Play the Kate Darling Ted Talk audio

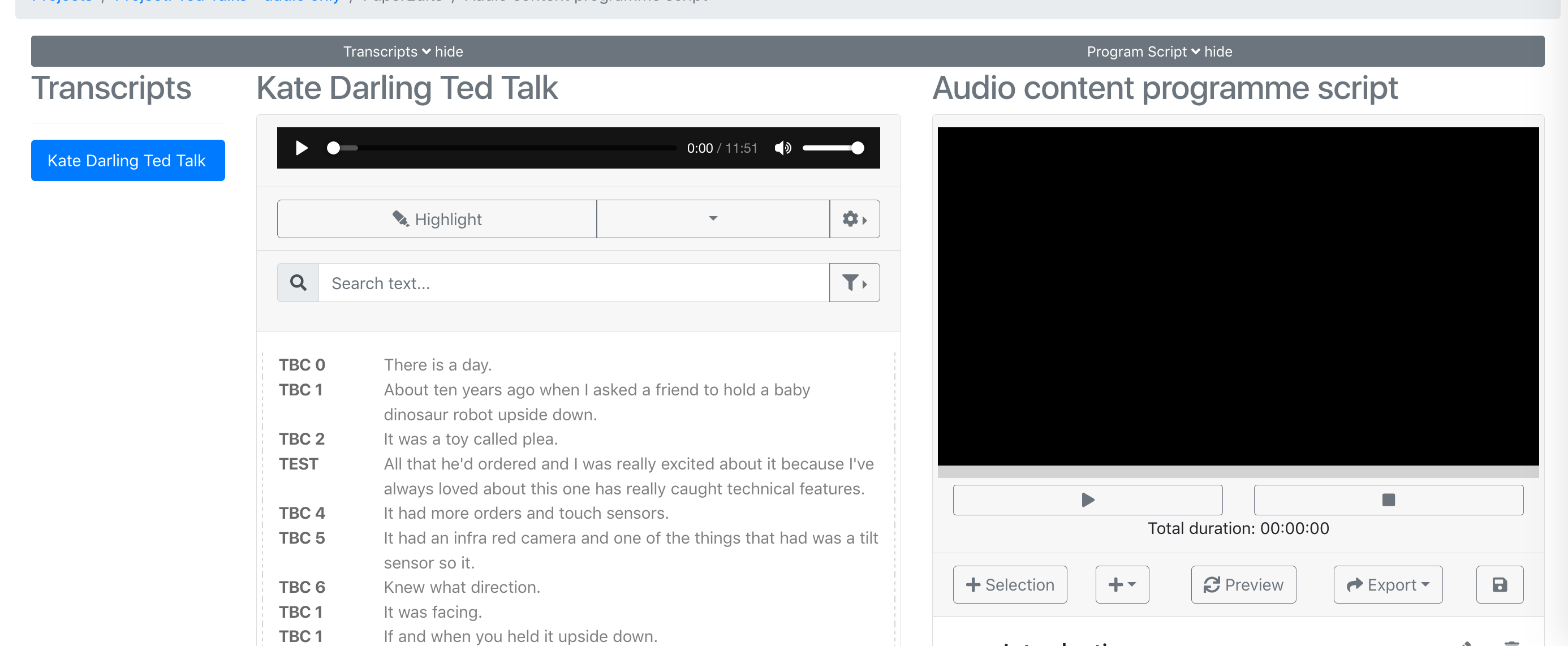coord(301,147)
